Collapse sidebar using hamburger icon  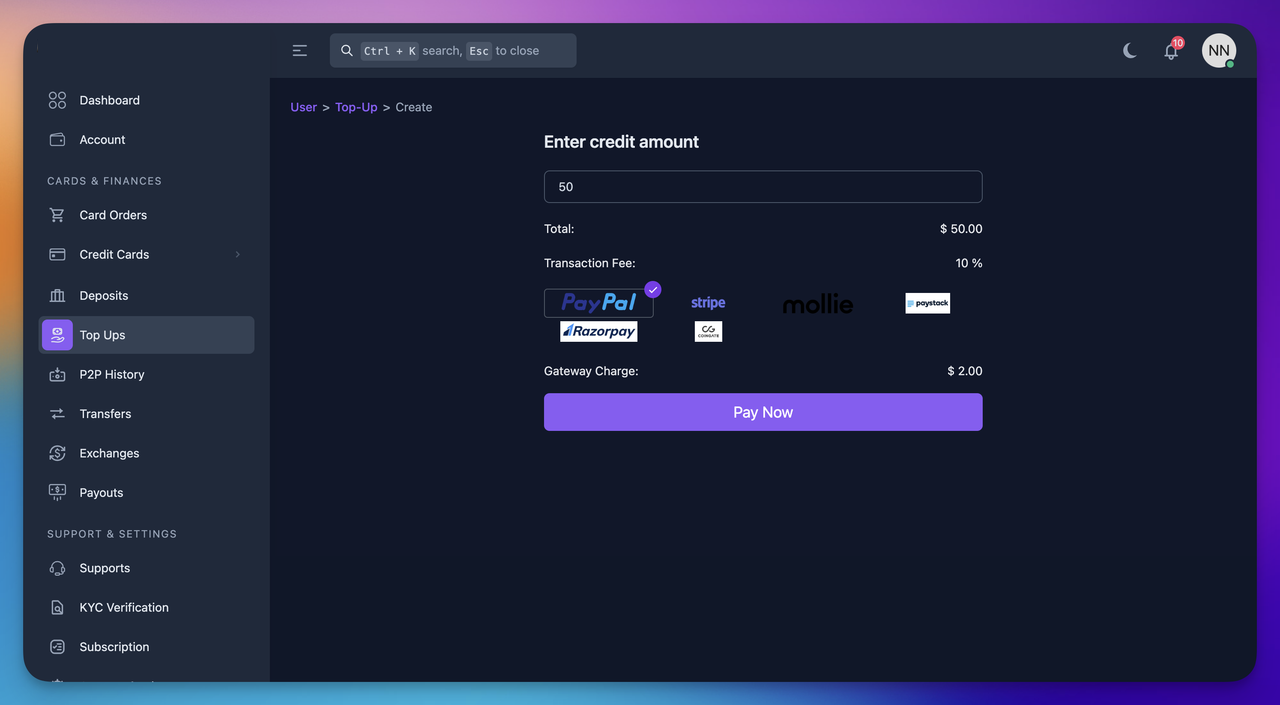(300, 51)
